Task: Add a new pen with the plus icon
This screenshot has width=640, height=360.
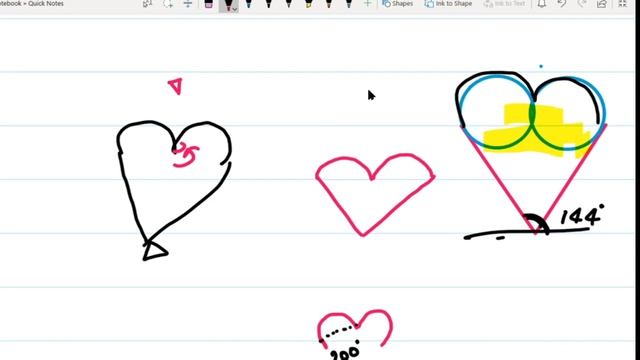Action: coord(367,4)
